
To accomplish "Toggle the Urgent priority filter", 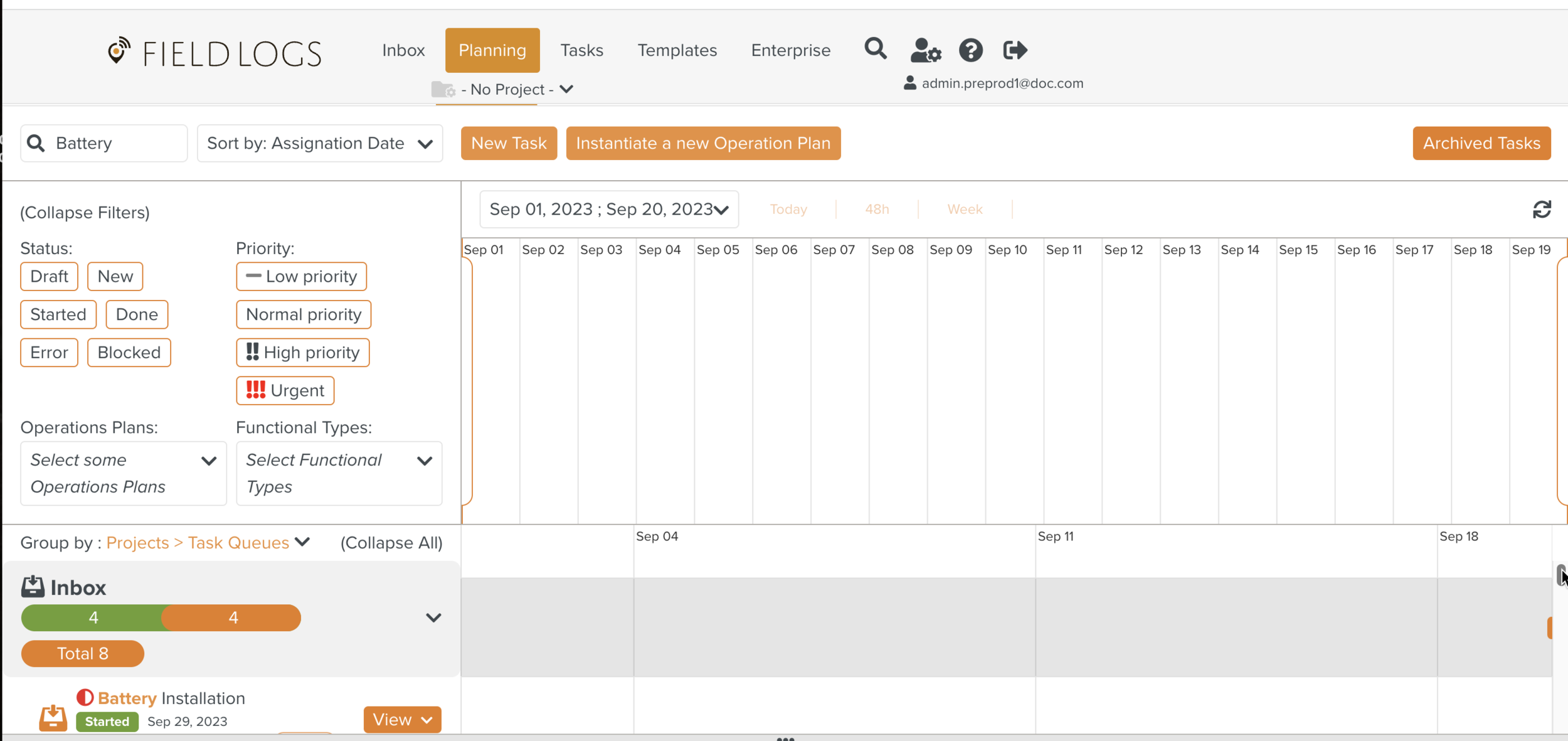I will [285, 391].
